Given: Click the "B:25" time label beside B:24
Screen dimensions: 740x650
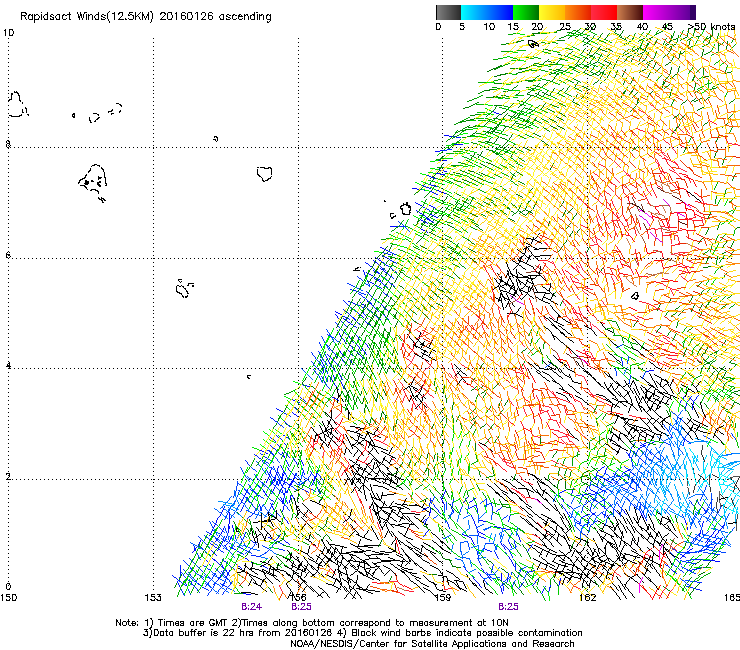Looking at the screenshot, I should [301, 607].
